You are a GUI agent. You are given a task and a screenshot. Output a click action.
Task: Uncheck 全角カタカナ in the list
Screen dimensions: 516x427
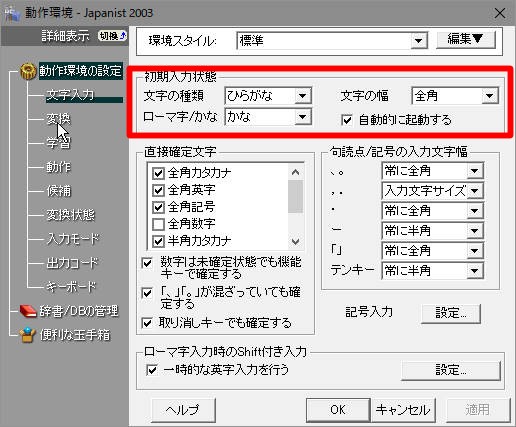coord(158,173)
